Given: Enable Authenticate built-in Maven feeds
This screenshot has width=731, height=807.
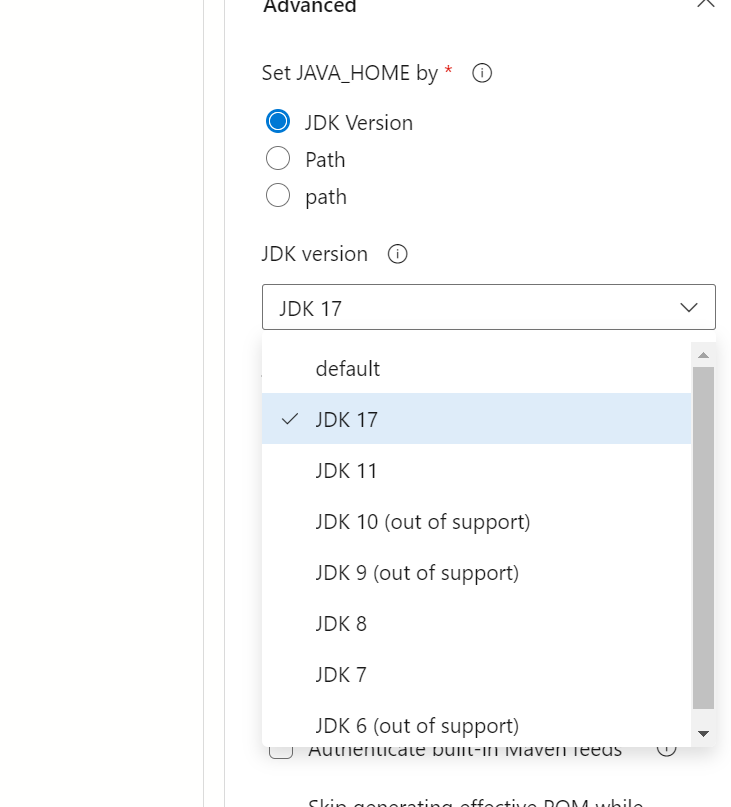Looking at the screenshot, I should point(281,748).
